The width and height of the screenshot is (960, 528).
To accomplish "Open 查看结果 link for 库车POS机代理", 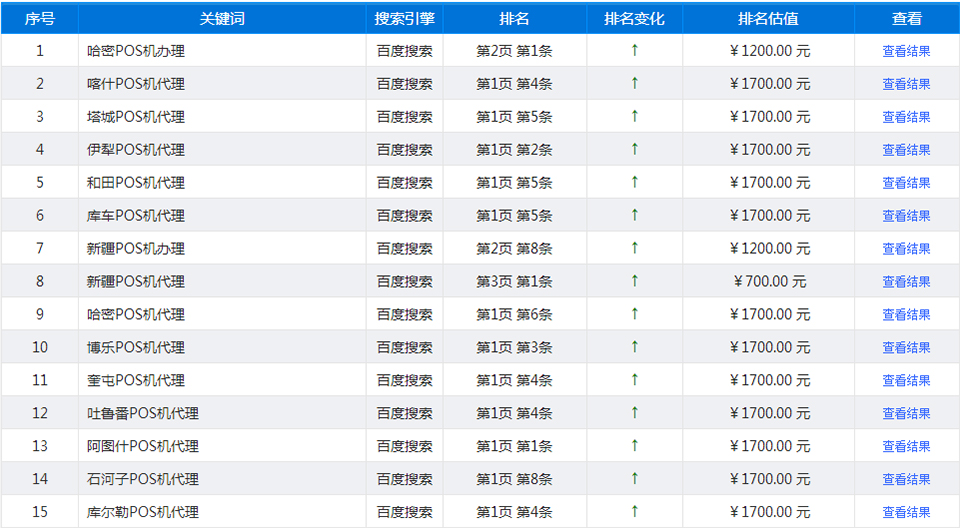I will coord(906,216).
